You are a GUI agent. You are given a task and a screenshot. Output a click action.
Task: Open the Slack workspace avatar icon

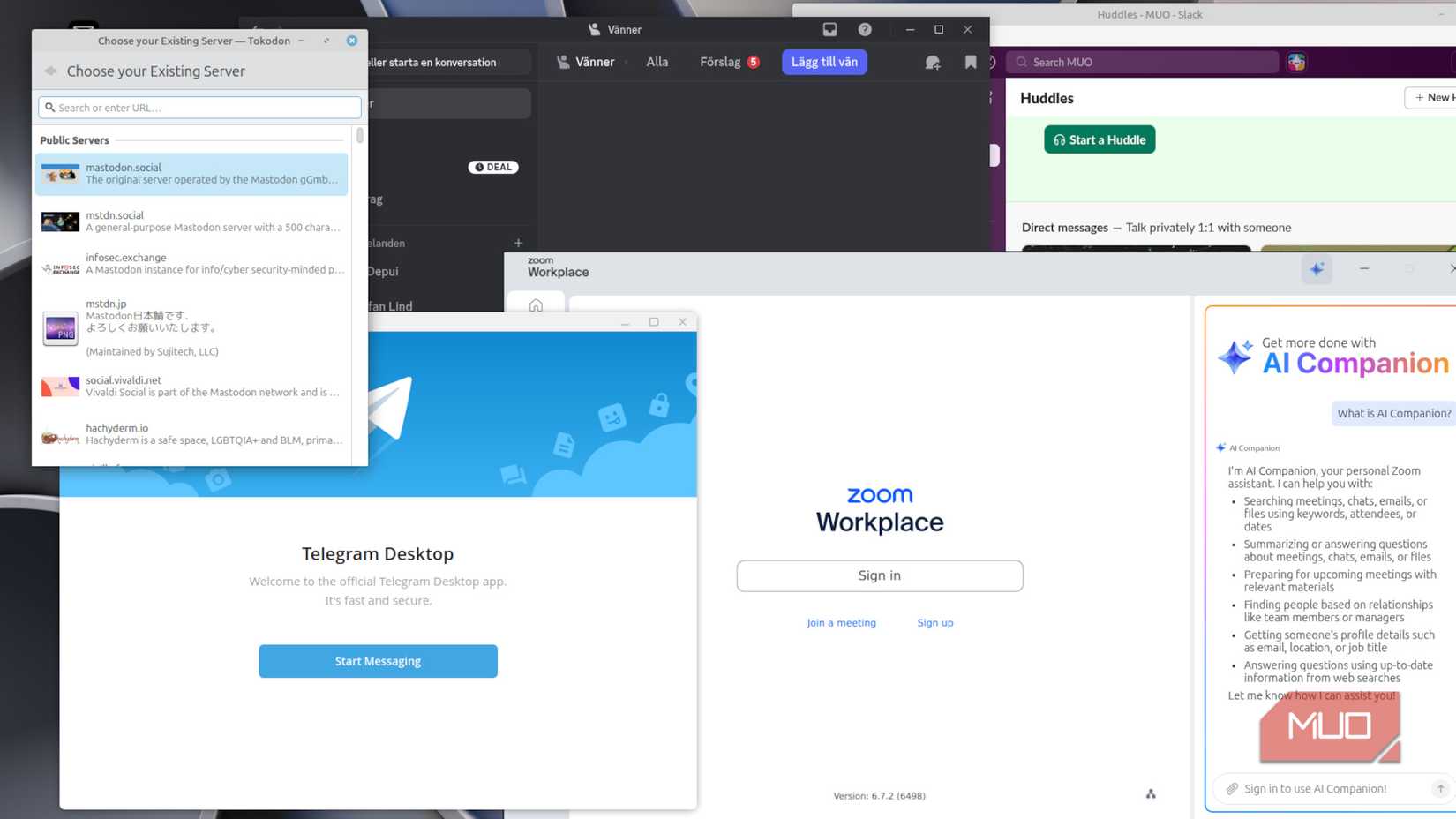click(1296, 62)
